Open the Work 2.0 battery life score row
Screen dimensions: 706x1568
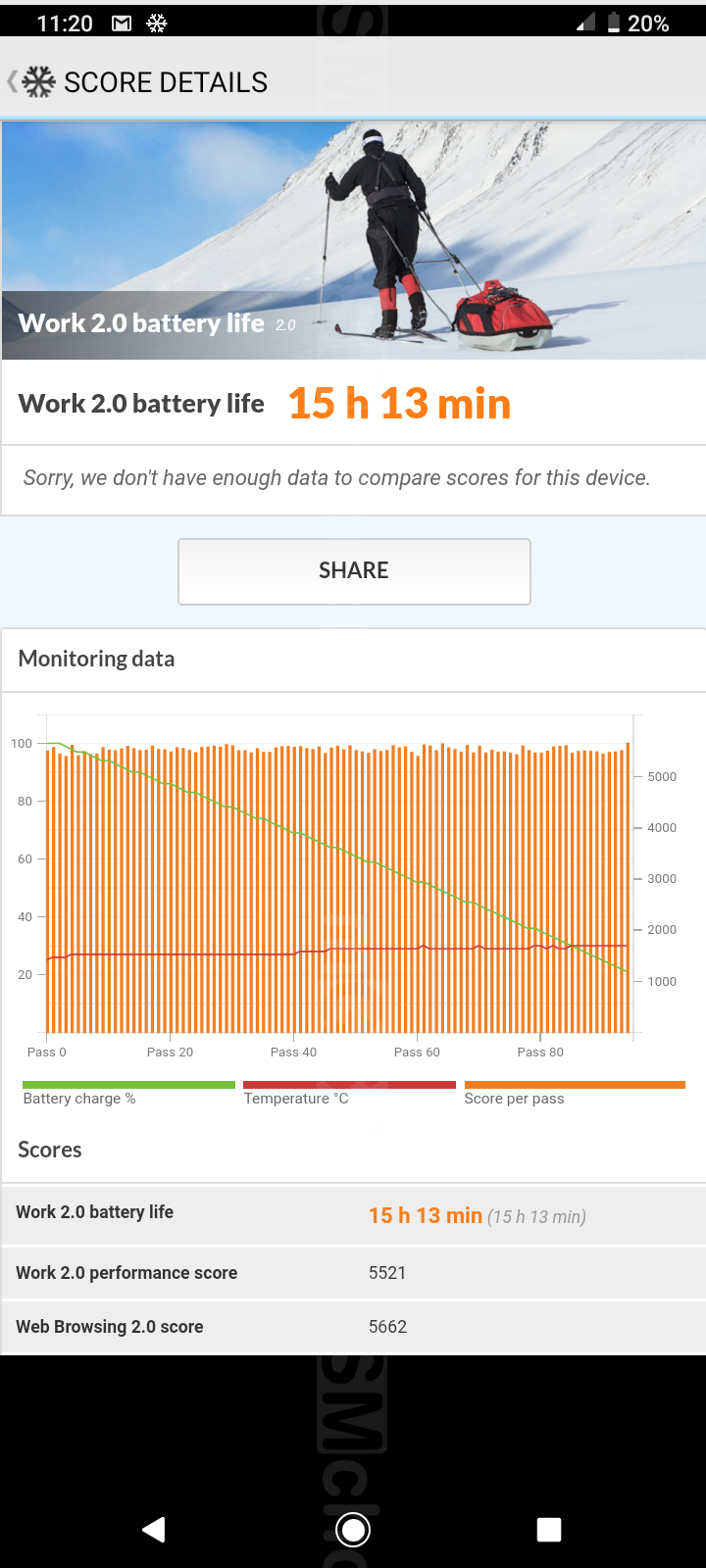(x=353, y=1214)
